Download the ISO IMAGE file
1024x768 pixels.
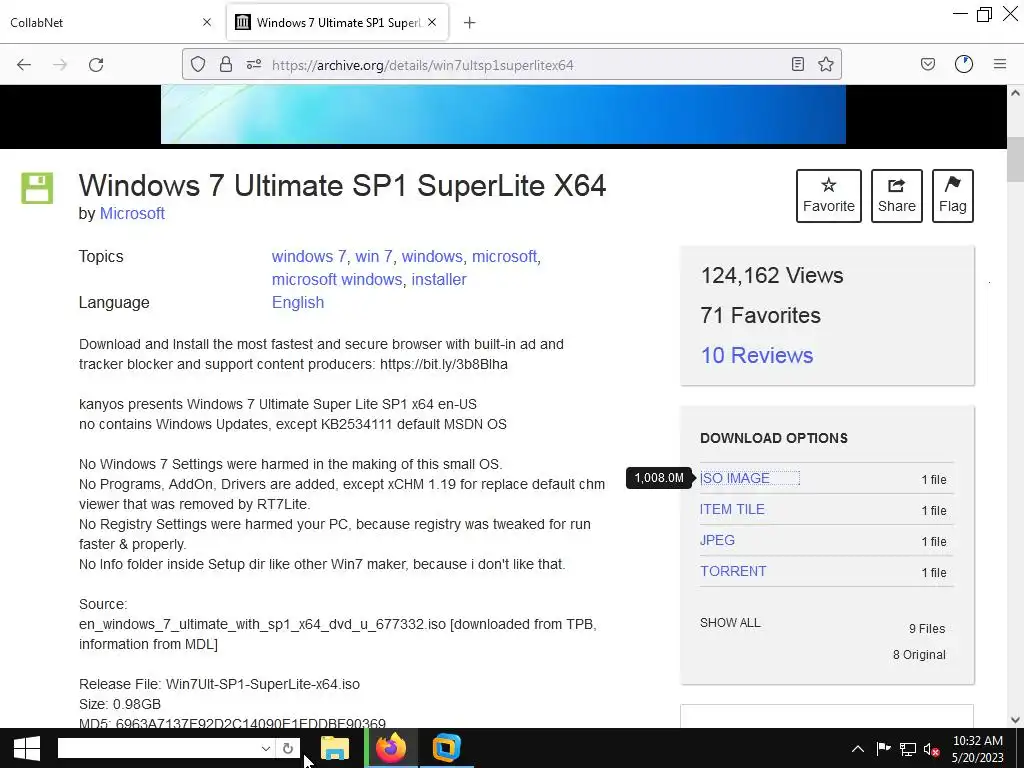click(735, 478)
